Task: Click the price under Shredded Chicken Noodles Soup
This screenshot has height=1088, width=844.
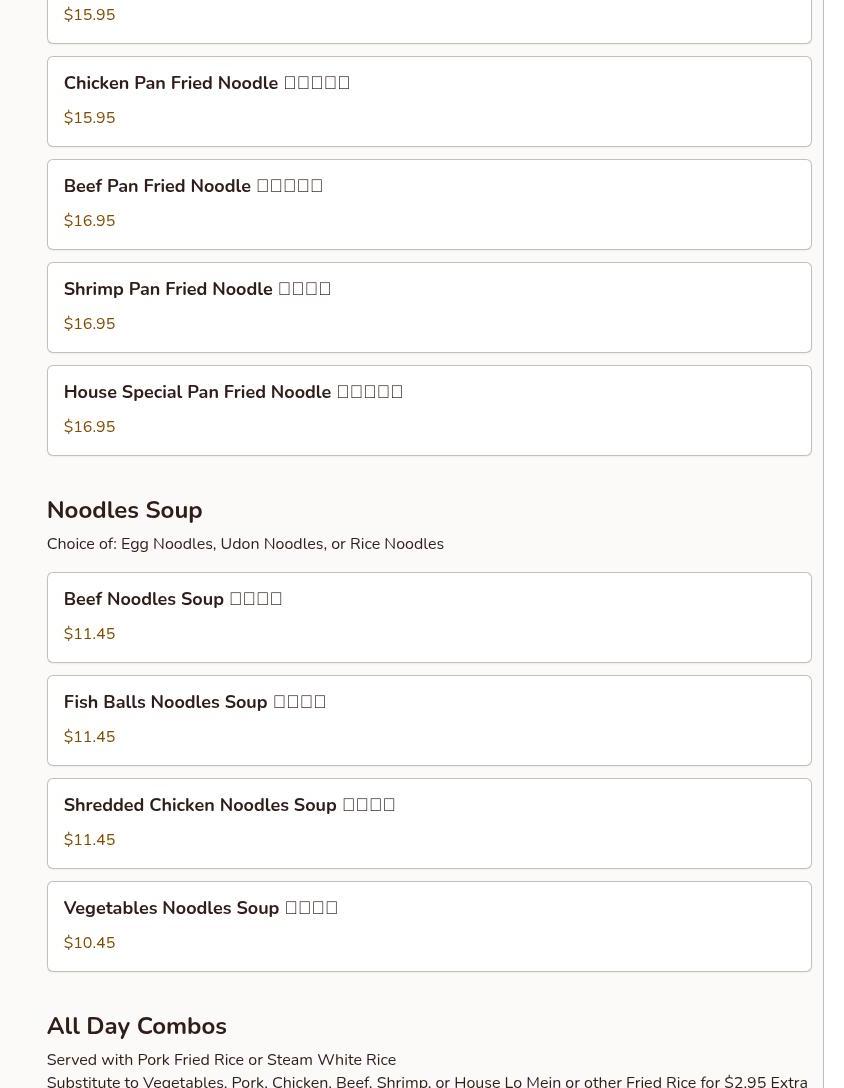Action: pos(89,840)
